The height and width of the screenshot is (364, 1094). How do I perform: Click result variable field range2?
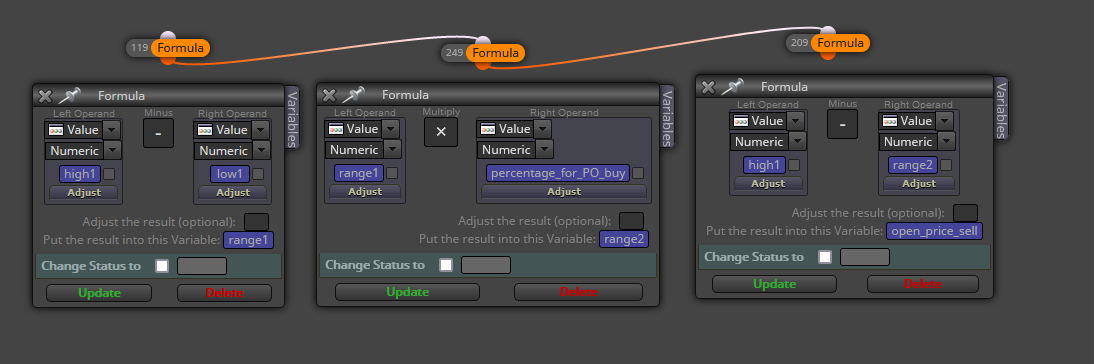tap(624, 239)
